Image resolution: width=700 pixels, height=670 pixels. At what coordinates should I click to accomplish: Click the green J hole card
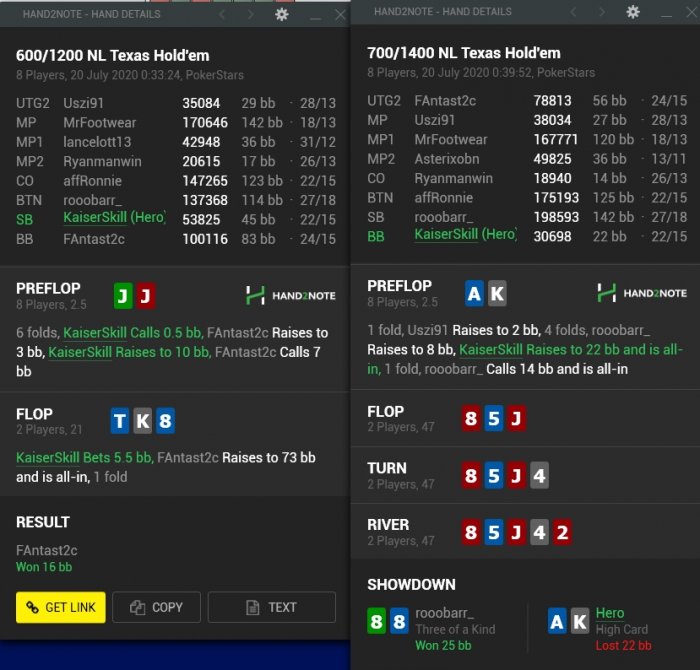(123, 295)
